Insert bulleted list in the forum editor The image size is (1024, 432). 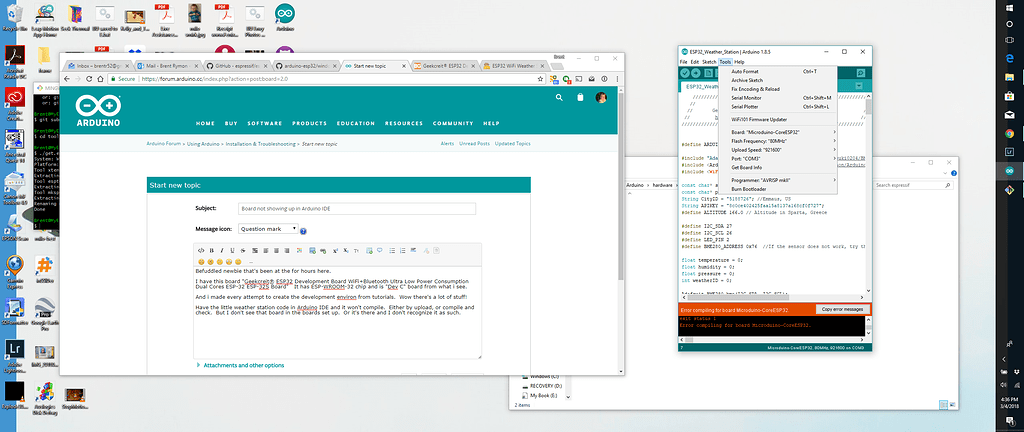[392, 250]
